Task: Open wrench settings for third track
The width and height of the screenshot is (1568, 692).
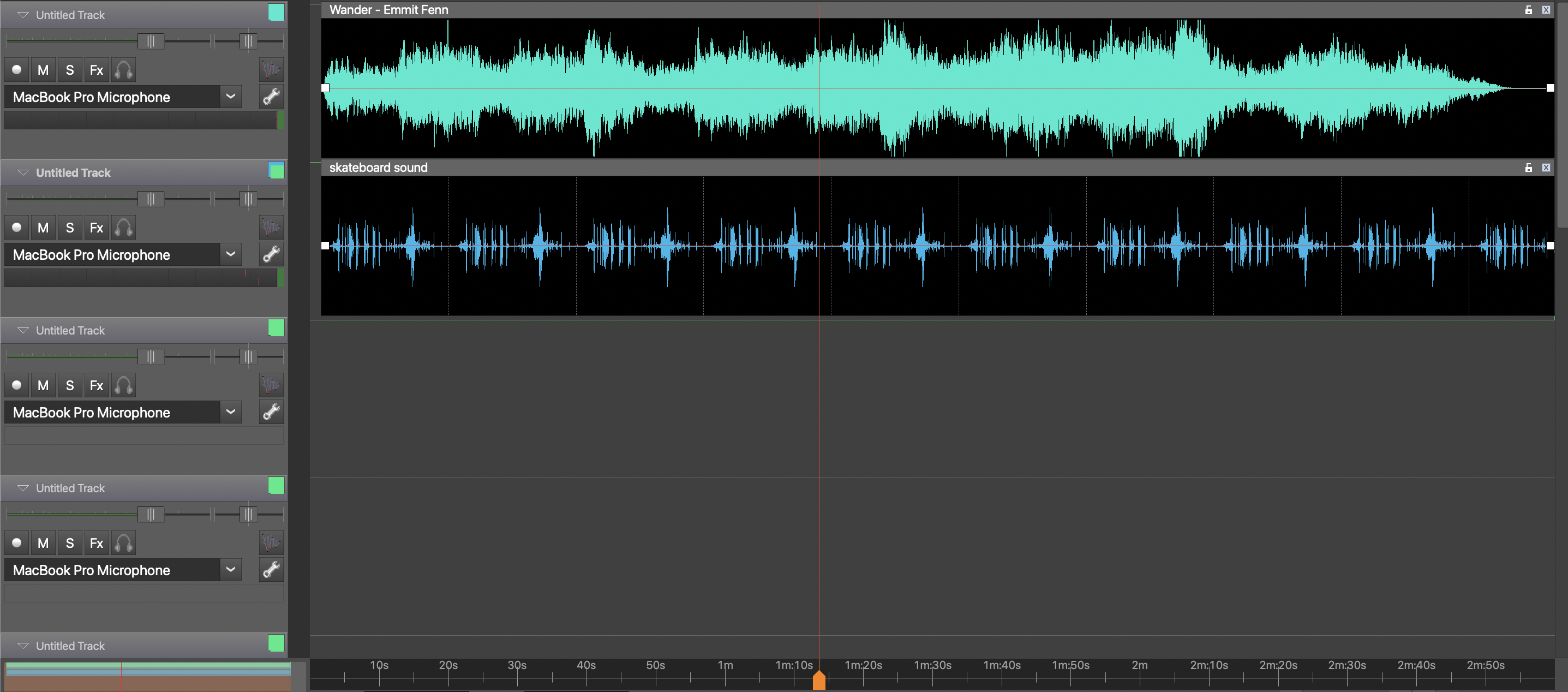Action: [x=272, y=412]
